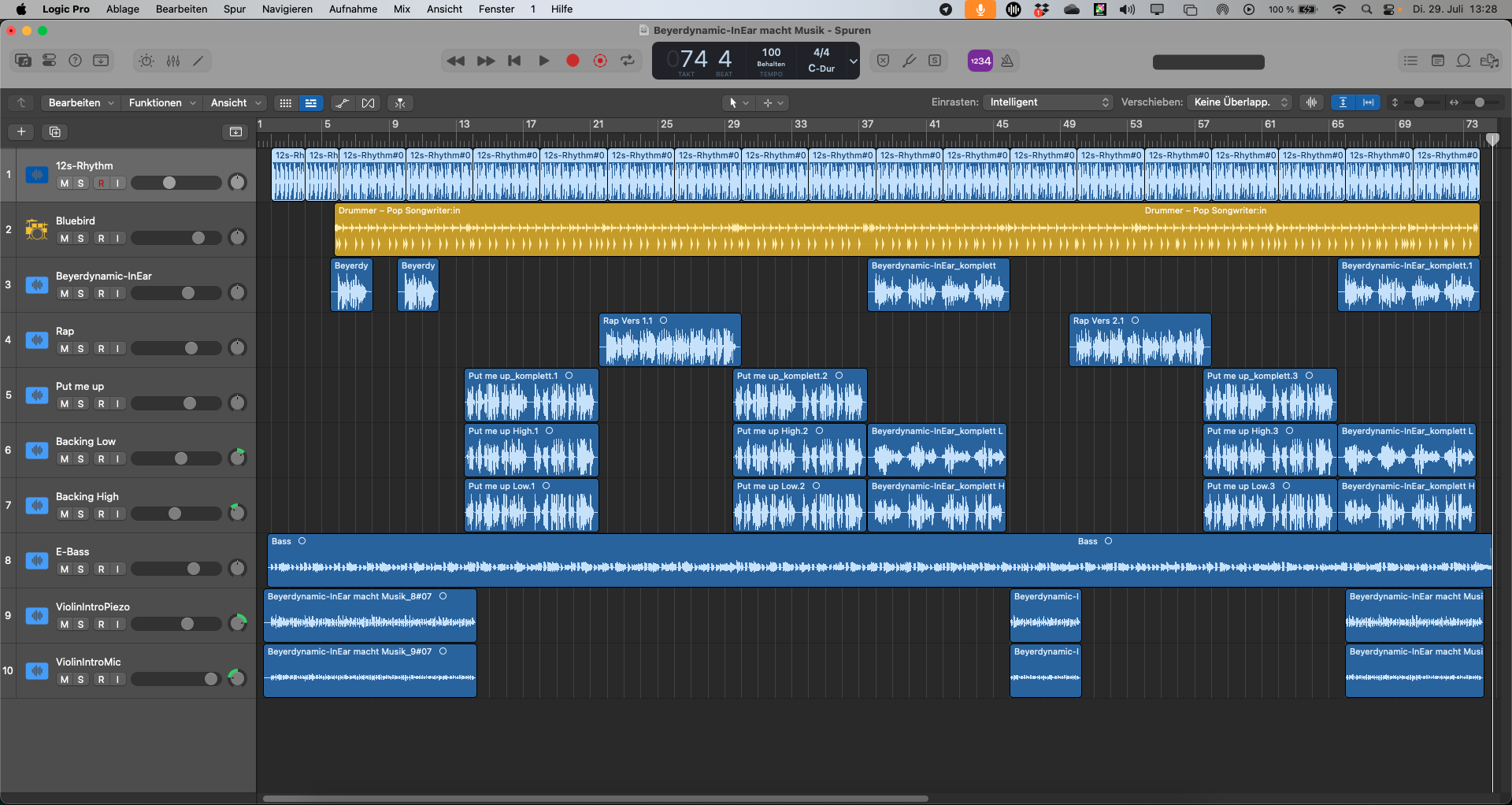
Task: Open the time signature 4/4 C-Dur field
Action: coord(821,60)
